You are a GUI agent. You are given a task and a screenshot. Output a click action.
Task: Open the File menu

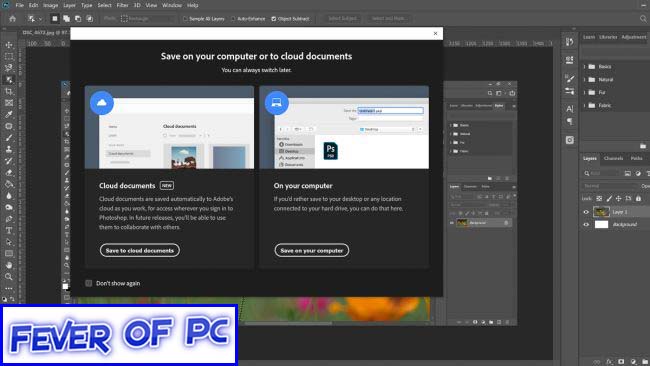click(19, 5)
